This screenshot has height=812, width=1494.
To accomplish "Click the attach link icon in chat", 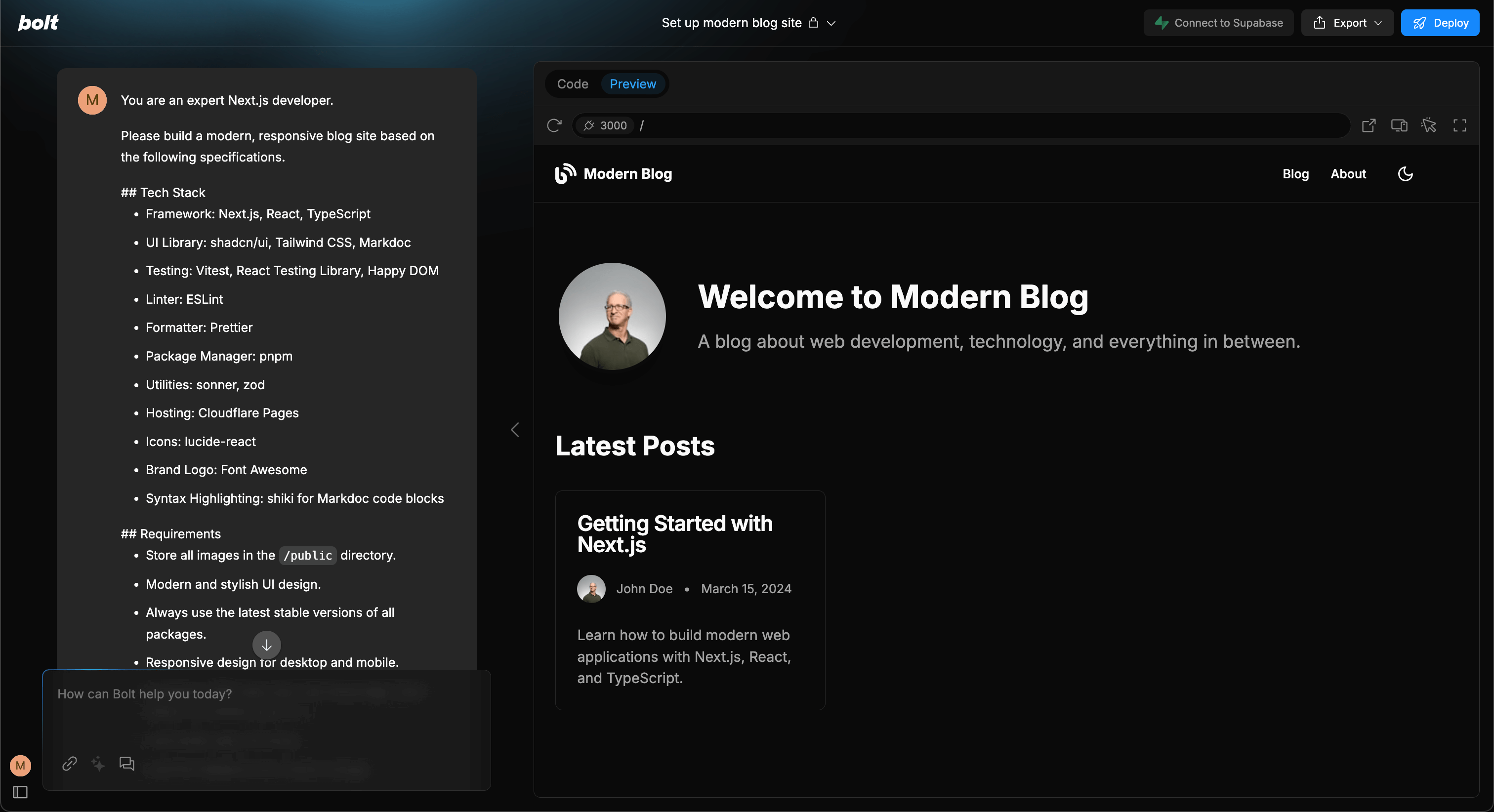I will tap(70, 763).
